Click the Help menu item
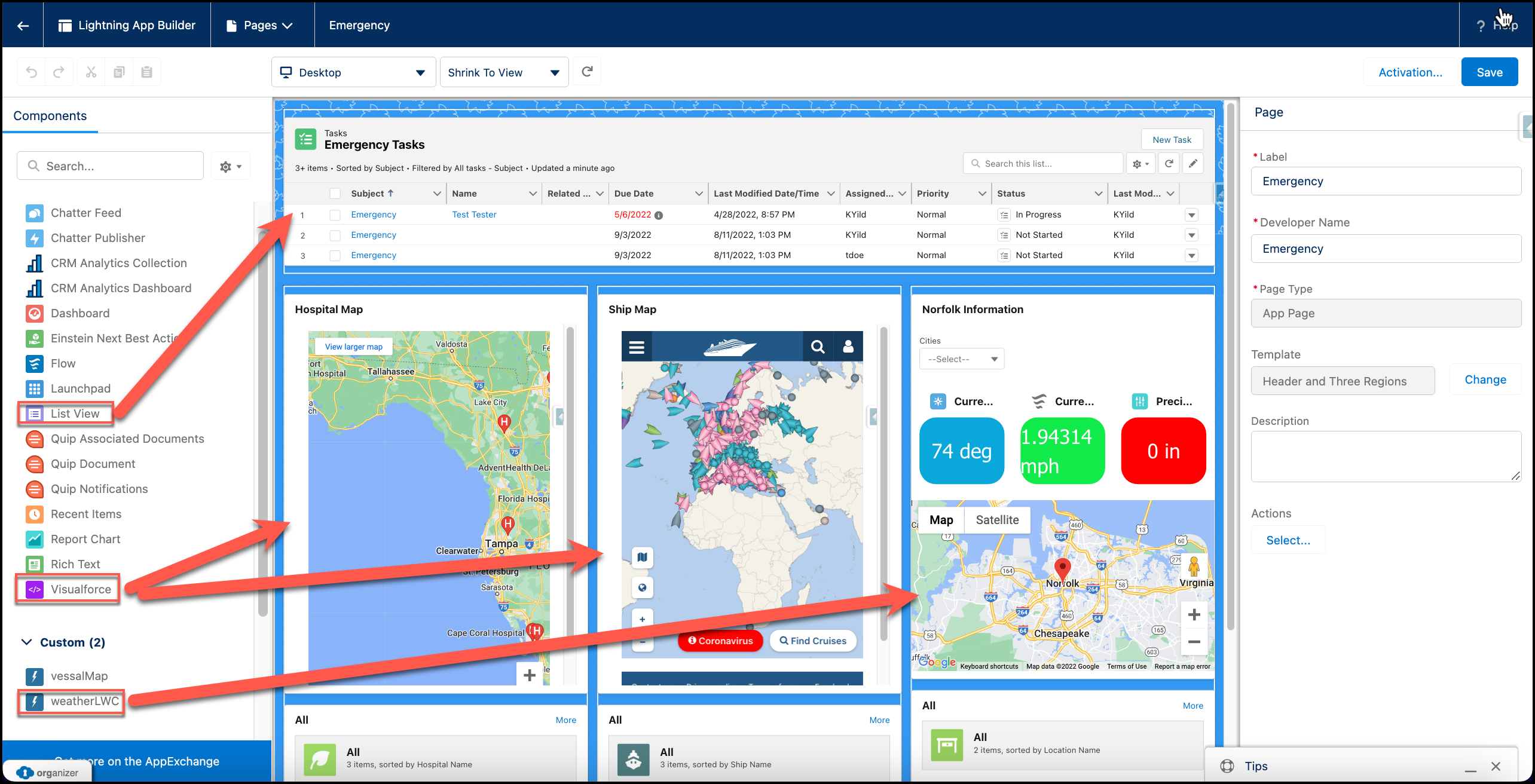Viewport: 1535px width, 784px height. [x=1497, y=25]
